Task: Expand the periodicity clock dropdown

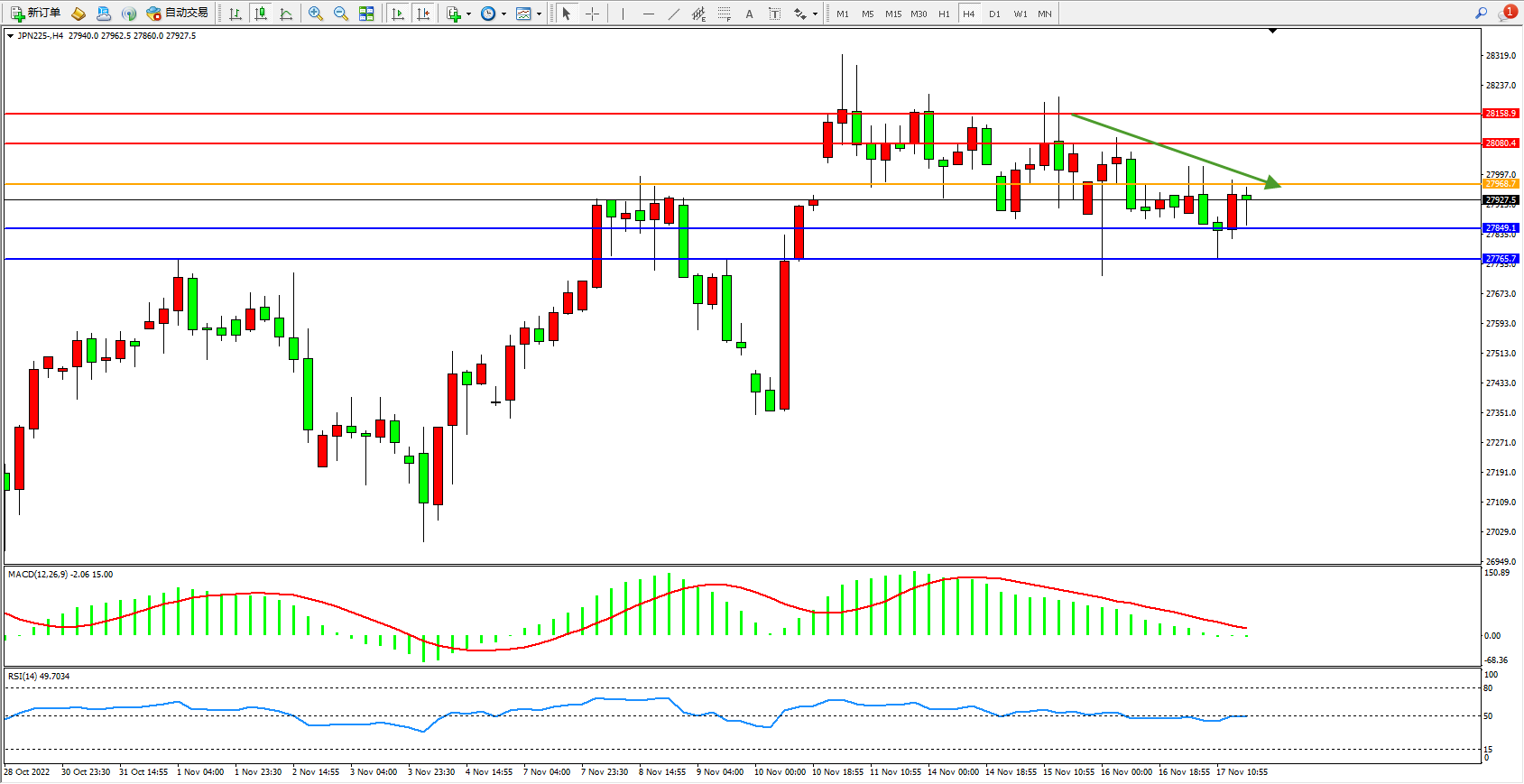Action: [493, 14]
